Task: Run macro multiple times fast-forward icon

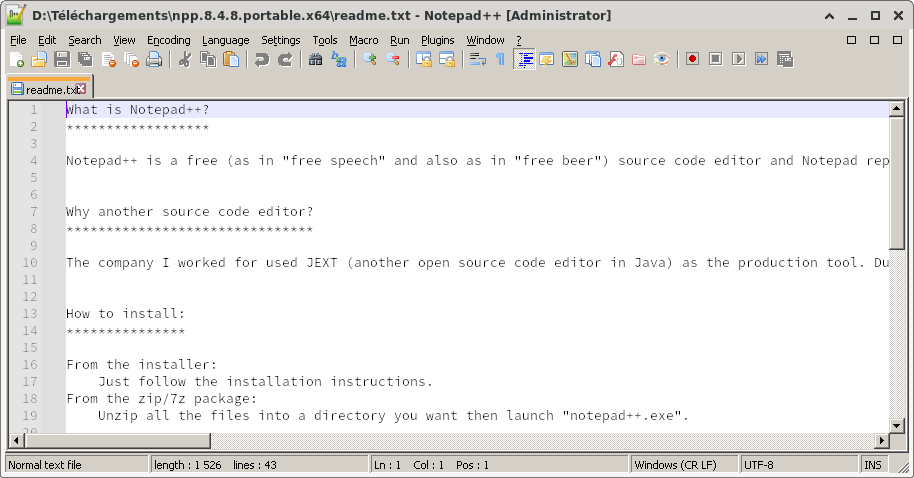Action: click(761, 59)
